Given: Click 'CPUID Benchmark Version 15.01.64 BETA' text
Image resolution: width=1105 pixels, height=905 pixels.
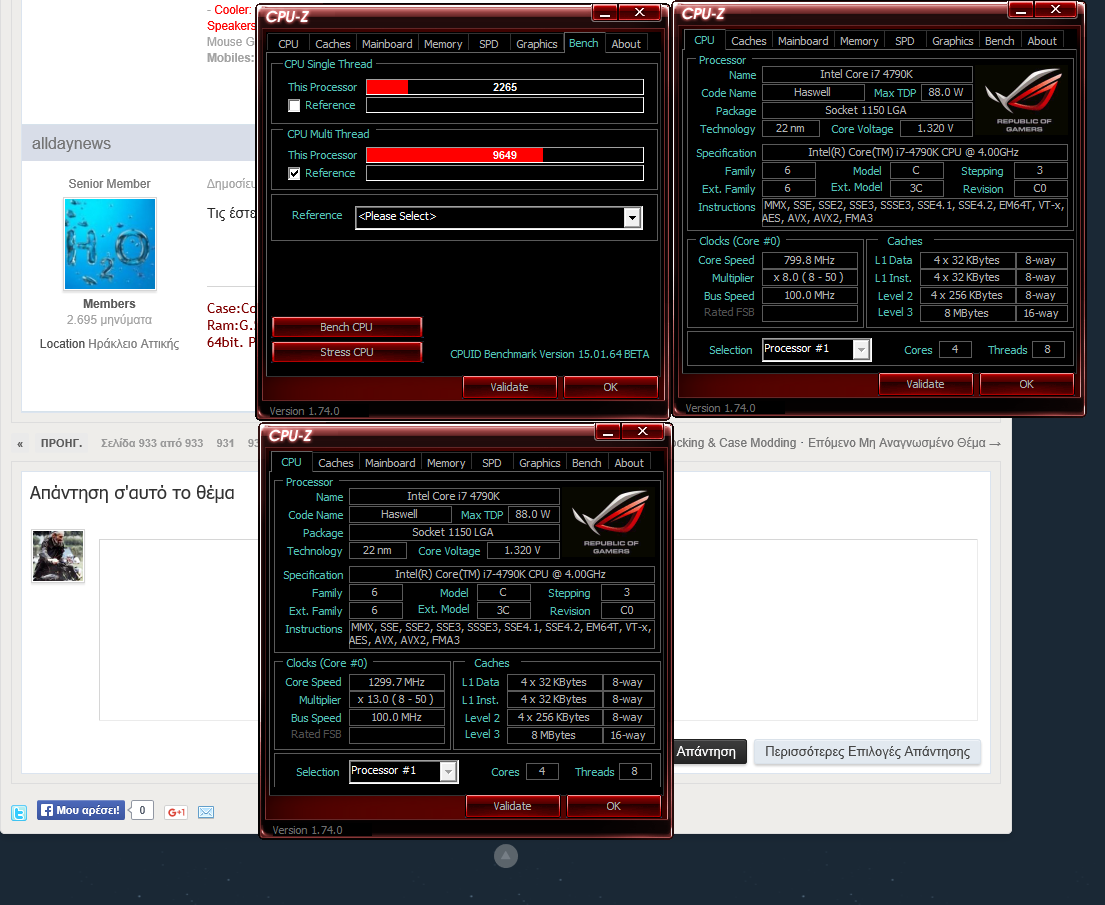Looking at the screenshot, I should [550, 354].
